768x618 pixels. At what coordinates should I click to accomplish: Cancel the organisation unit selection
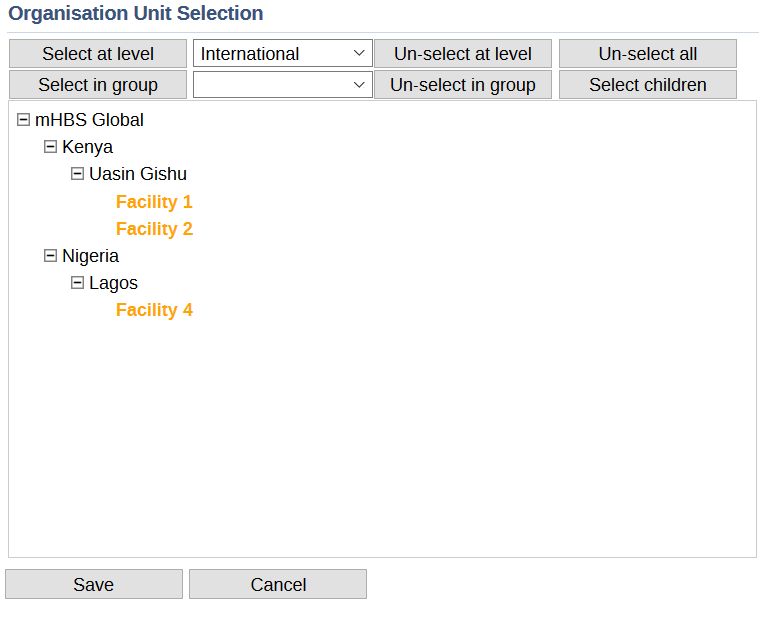278,585
